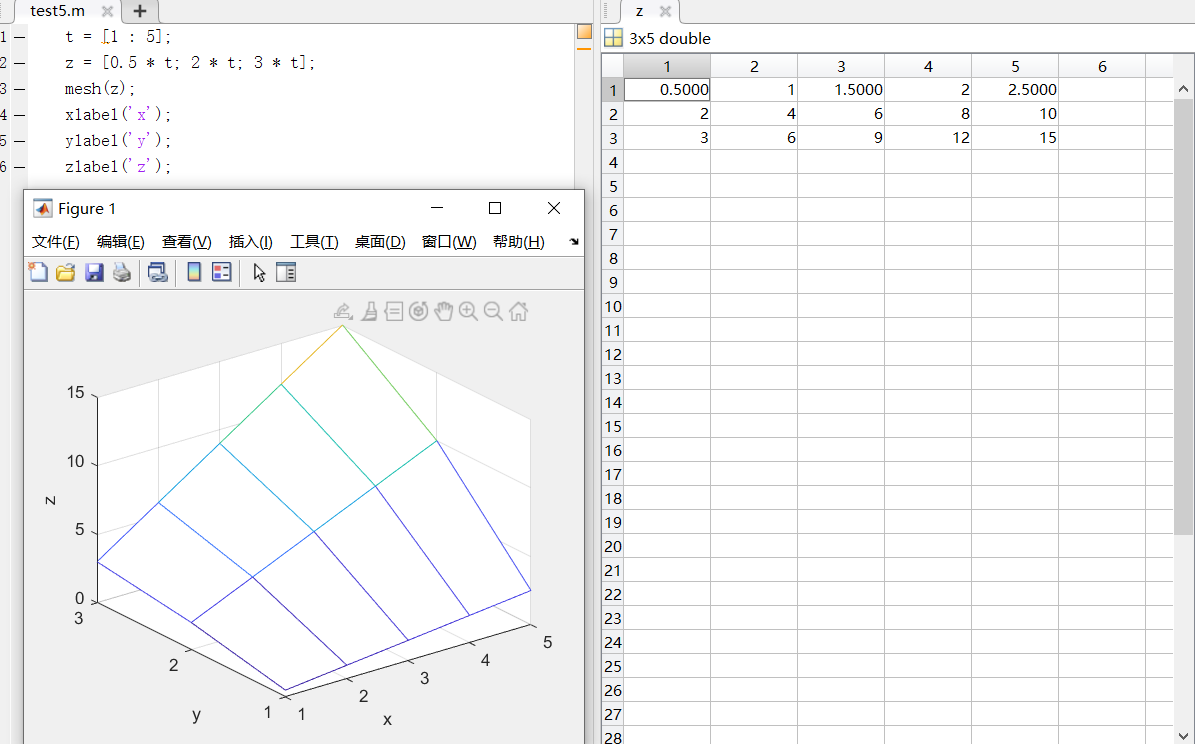Click code line zlabel('z');
The width and height of the screenshot is (1195, 744).
118,166
